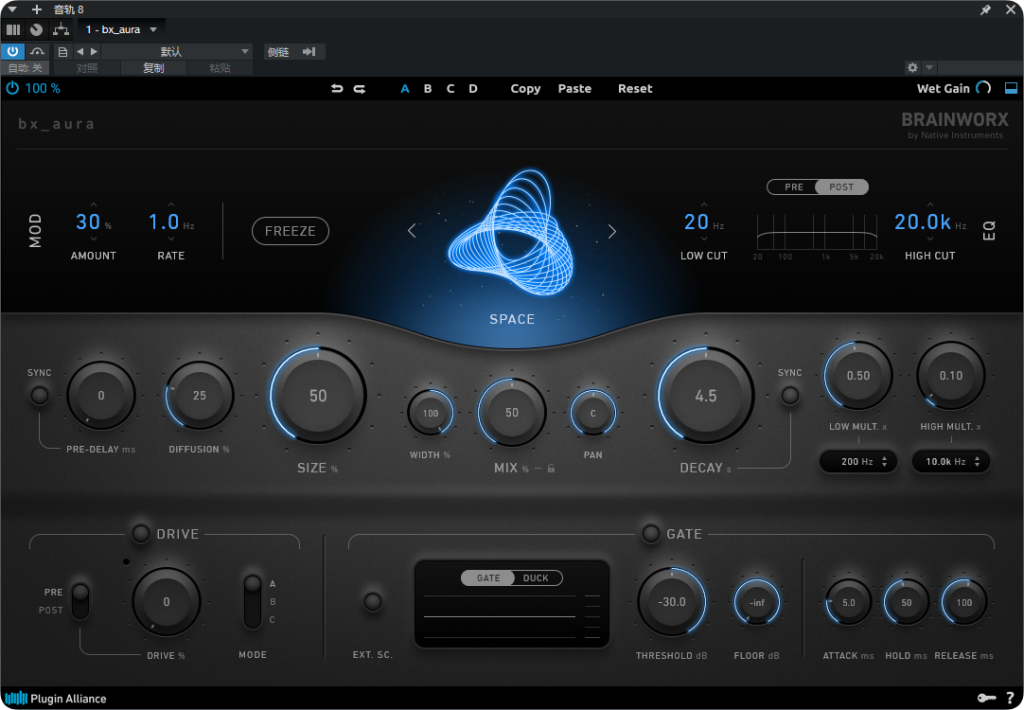
Task: Click the 自动: 关 automation button
Action: (x=25, y=68)
